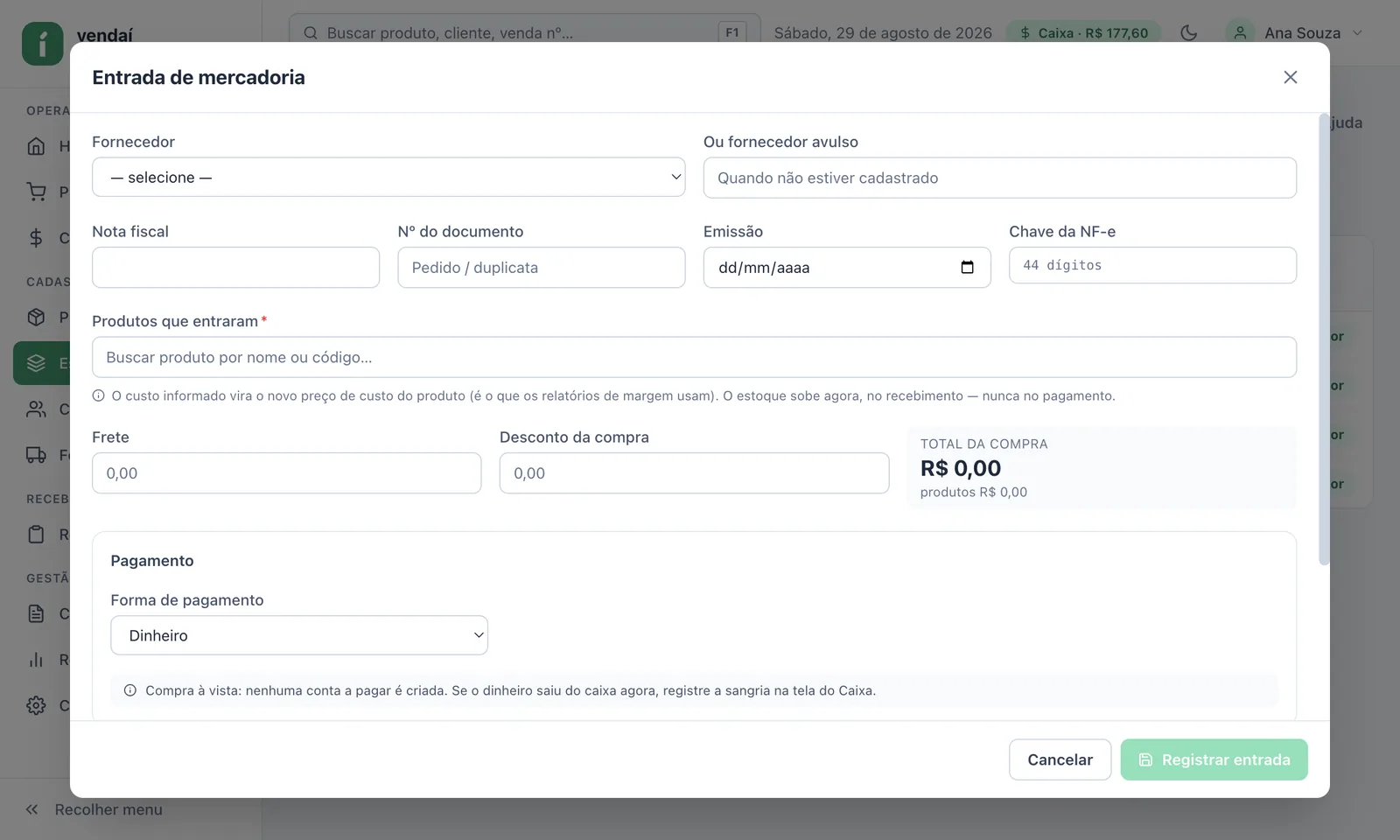Click the vendaí logo icon
Screen dimensions: 1400x840
[x=42, y=43]
